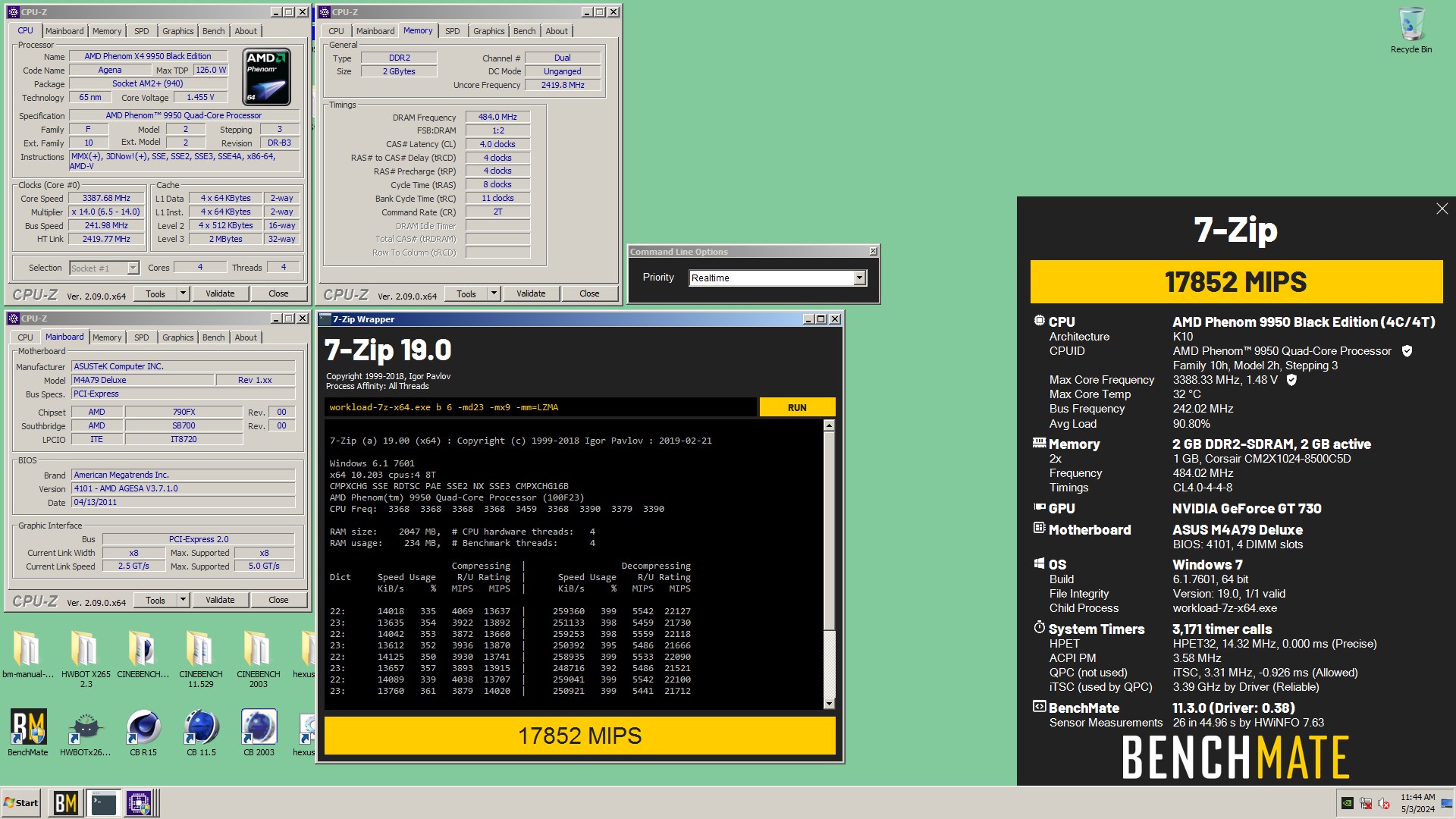Click the AMD Phenom logo in CPU-Z
This screenshot has width=1456, height=819.
(x=268, y=77)
